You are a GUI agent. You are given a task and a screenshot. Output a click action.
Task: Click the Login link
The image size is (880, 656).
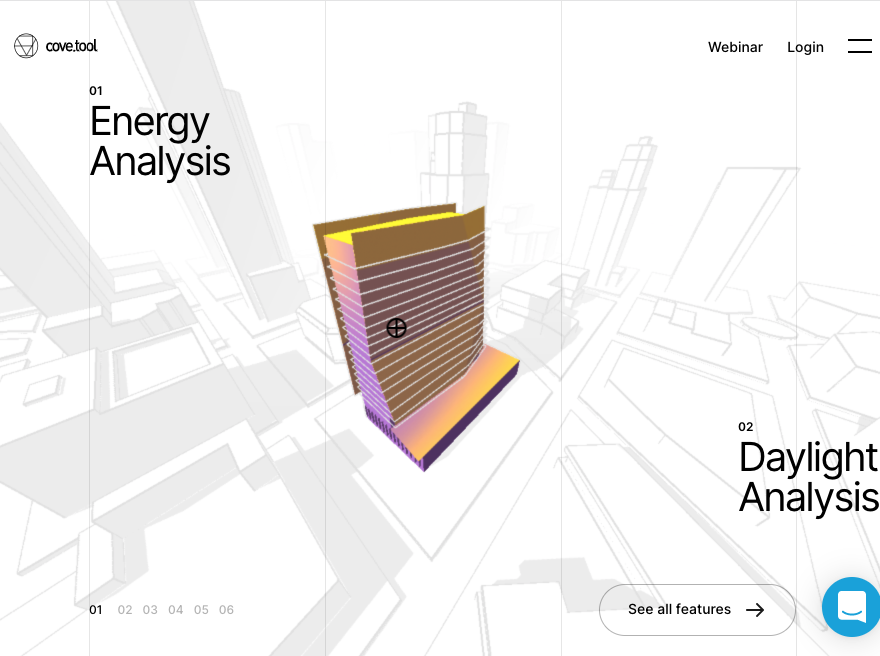805,48
